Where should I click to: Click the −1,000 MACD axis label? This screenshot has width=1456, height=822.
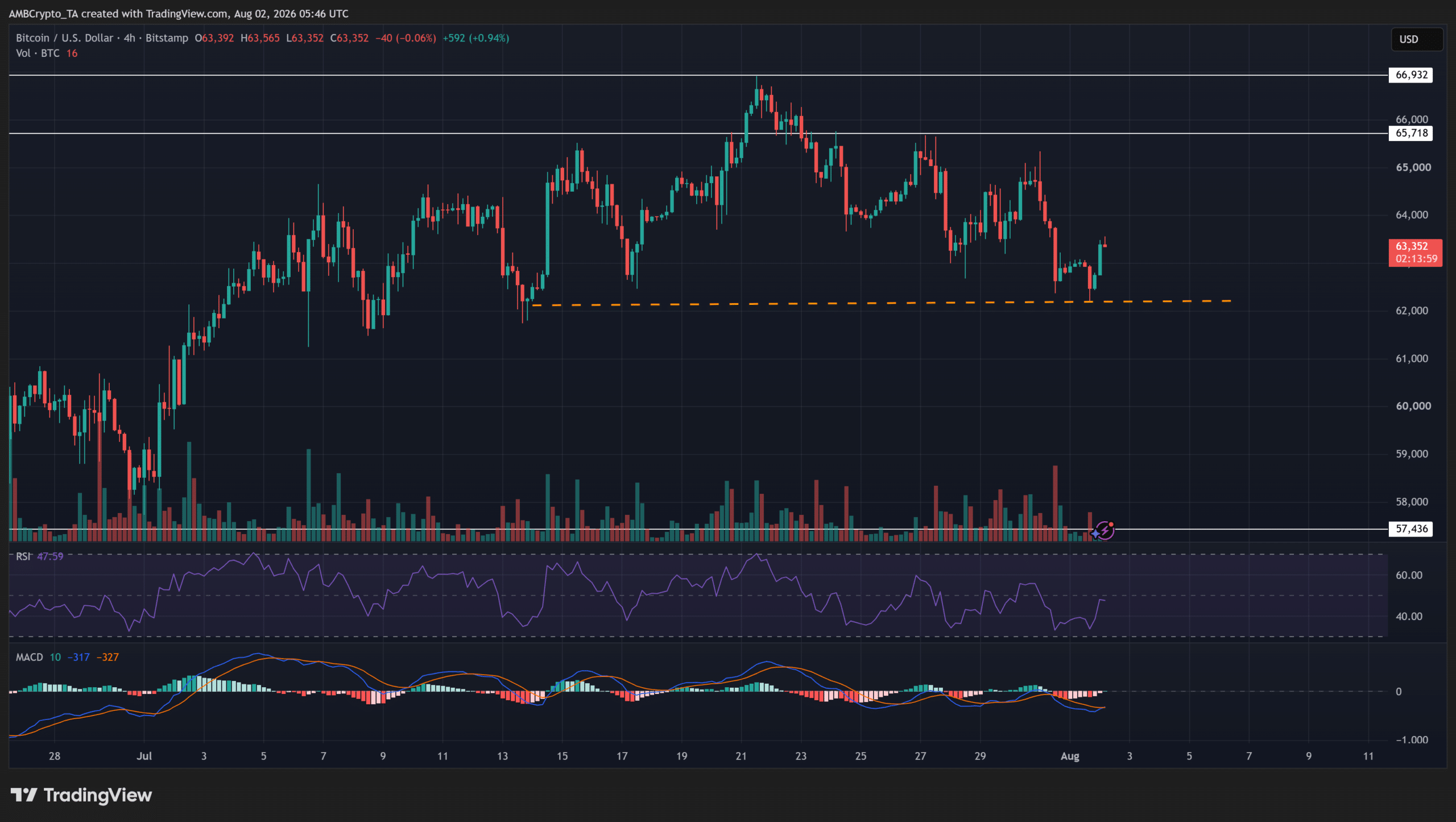coord(1412,740)
